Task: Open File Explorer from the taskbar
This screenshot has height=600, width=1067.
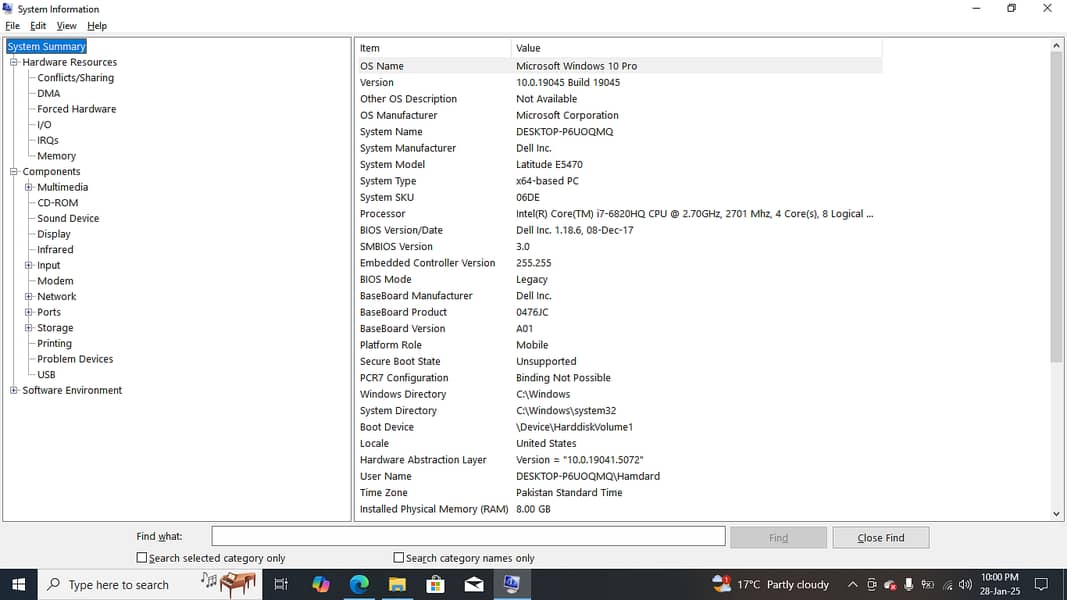Action: click(397, 585)
